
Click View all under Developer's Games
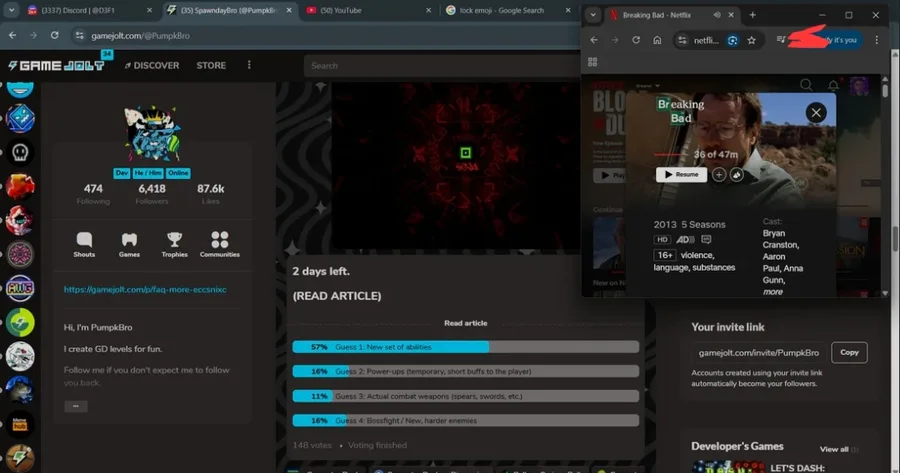[834, 449]
